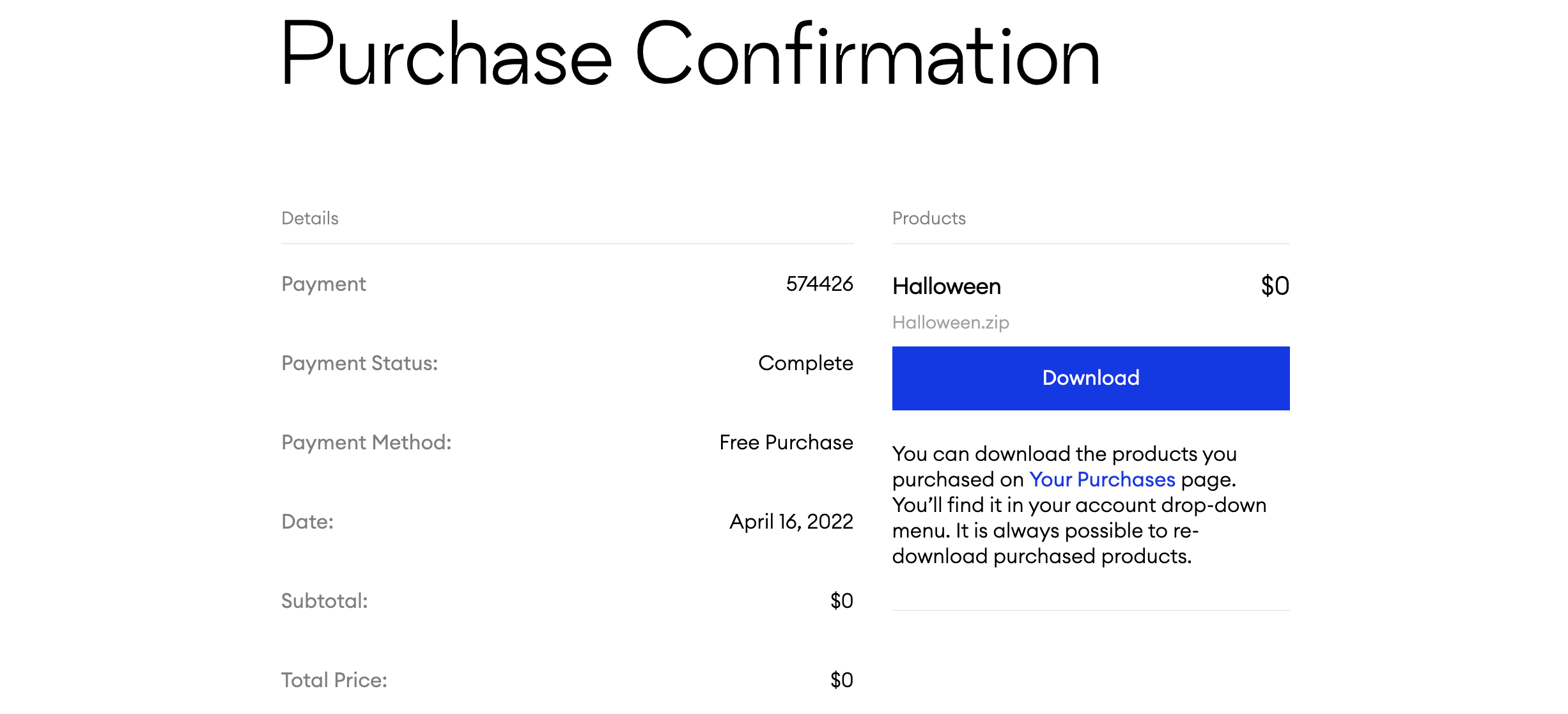Click the Halloween product price $0
This screenshot has width=1568, height=714.
(1275, 286)
